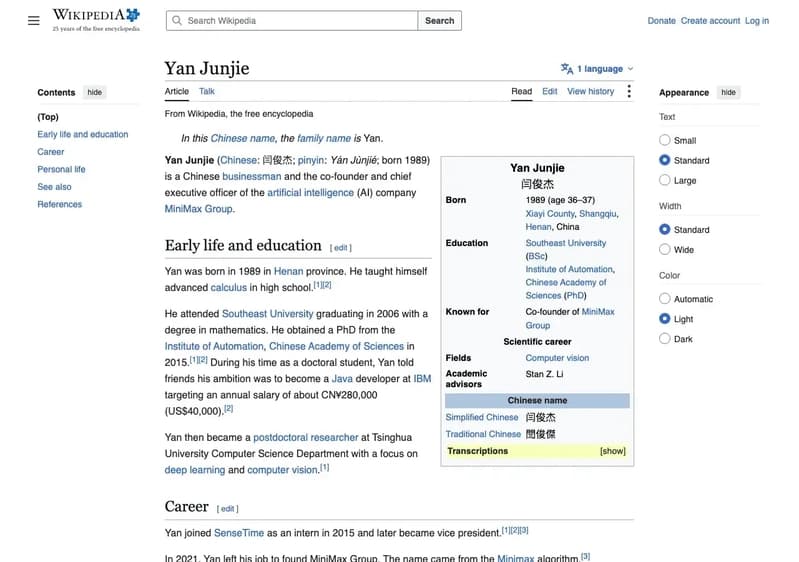Screen dimensions: 799x562
Task: Open the Java link
Action: (x=342, y=379)
